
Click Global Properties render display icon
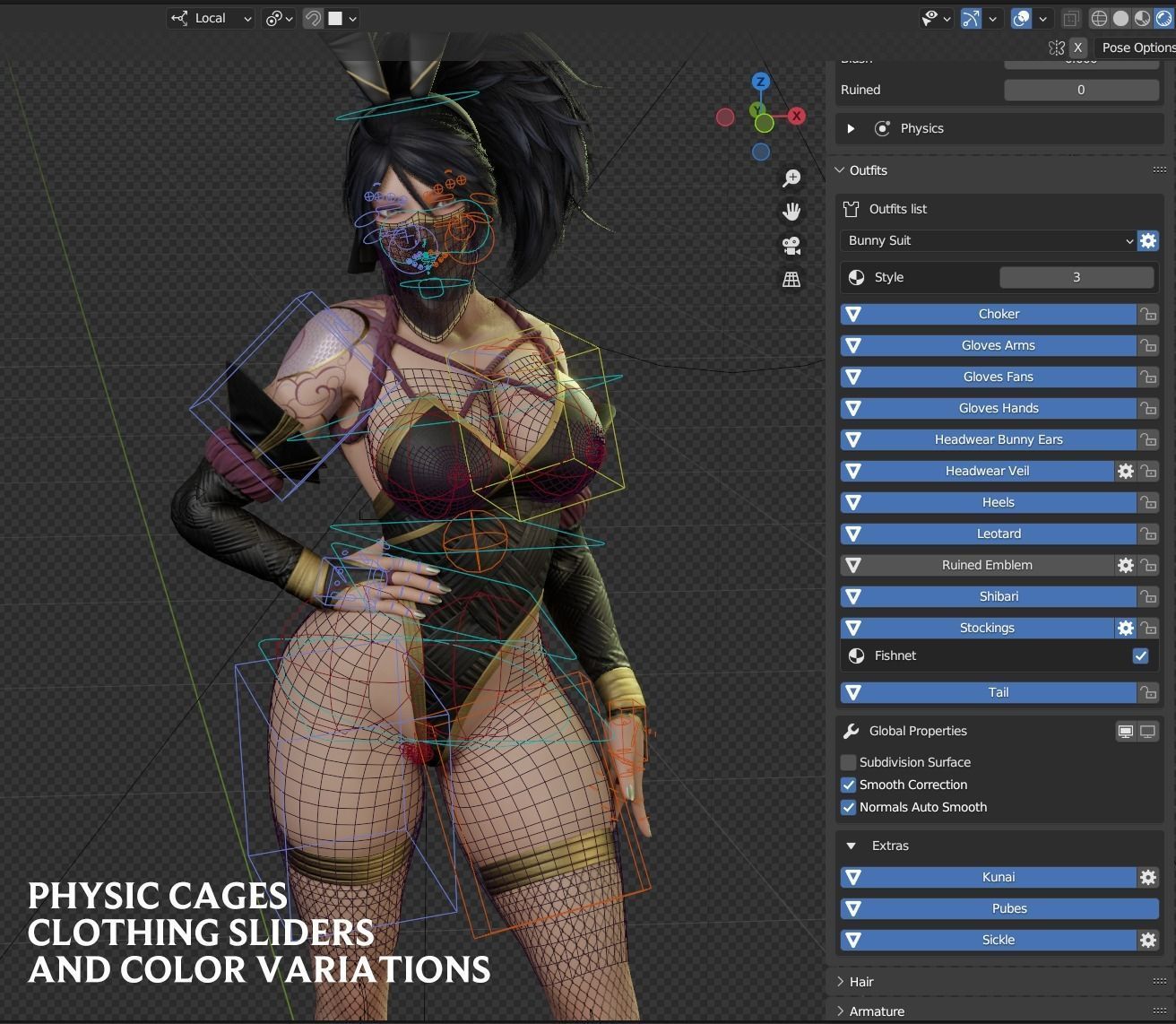tap(1148, 732)
